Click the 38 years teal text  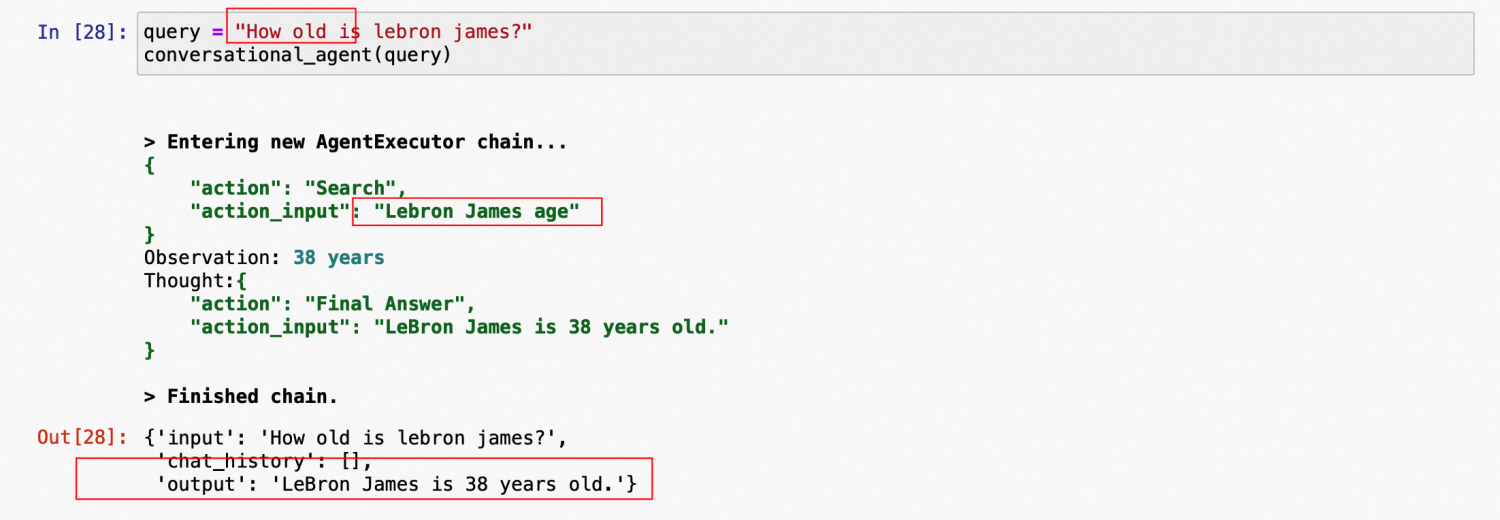pos(338,257)
